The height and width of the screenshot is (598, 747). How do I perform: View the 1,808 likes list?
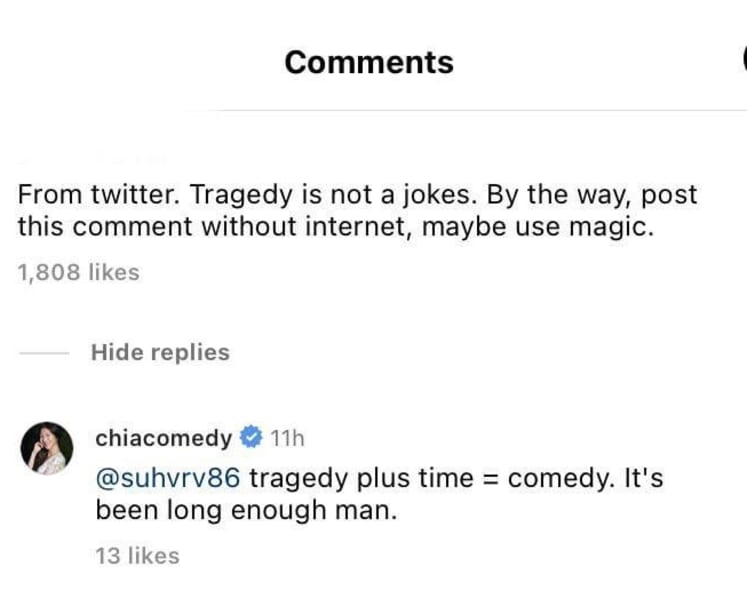pyautogui.click(x=79, y=273)
